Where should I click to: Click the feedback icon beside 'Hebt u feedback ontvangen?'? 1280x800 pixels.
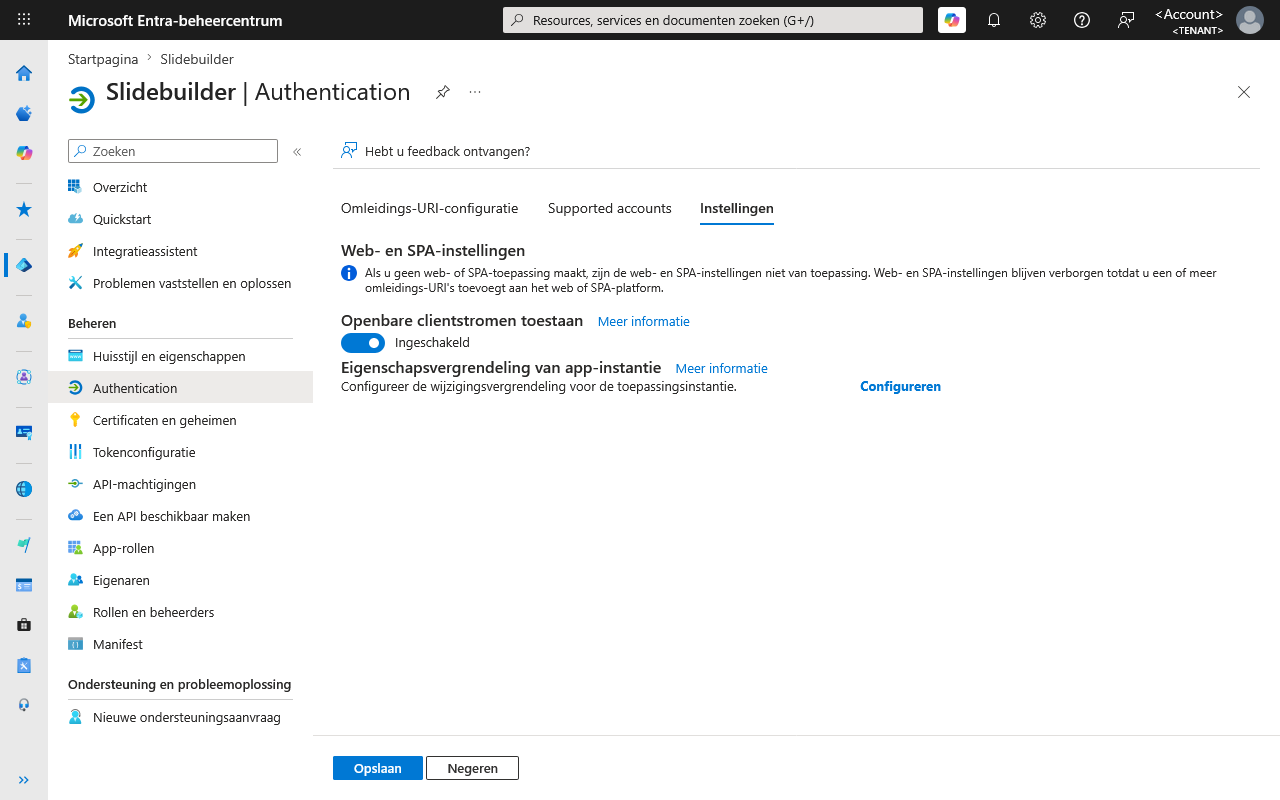[349, 151]
